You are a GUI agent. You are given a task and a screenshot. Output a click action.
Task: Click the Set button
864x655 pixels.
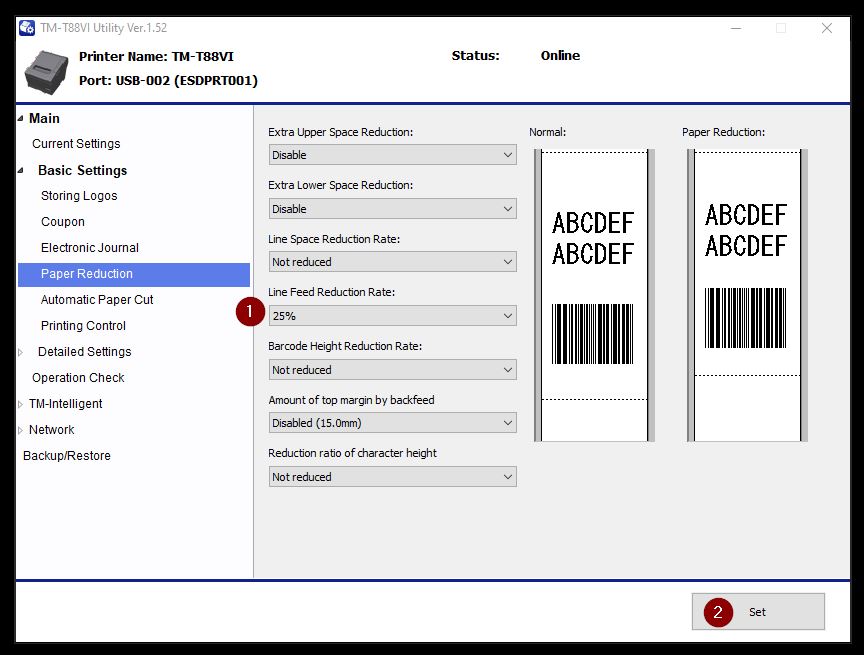click(x=758, y=611)
